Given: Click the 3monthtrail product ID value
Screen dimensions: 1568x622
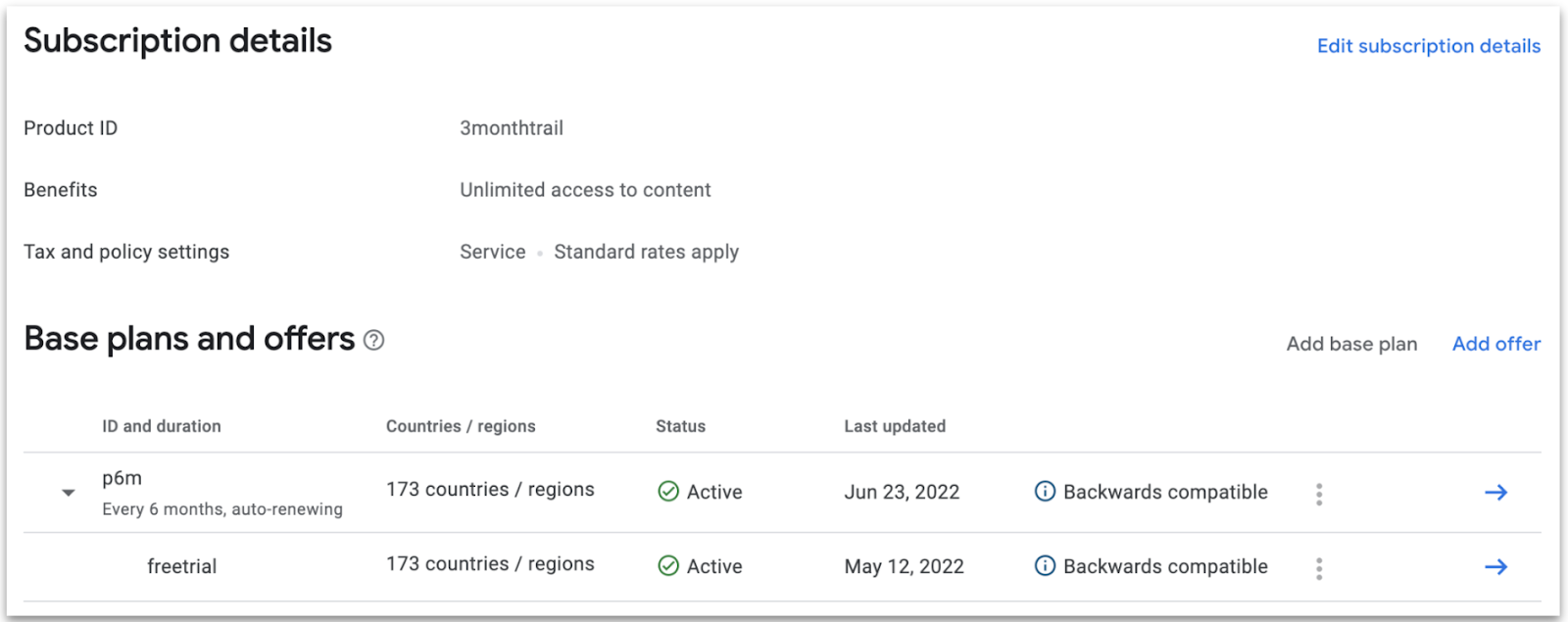Looking at the screenshot, I should click(x=512, y=128).
